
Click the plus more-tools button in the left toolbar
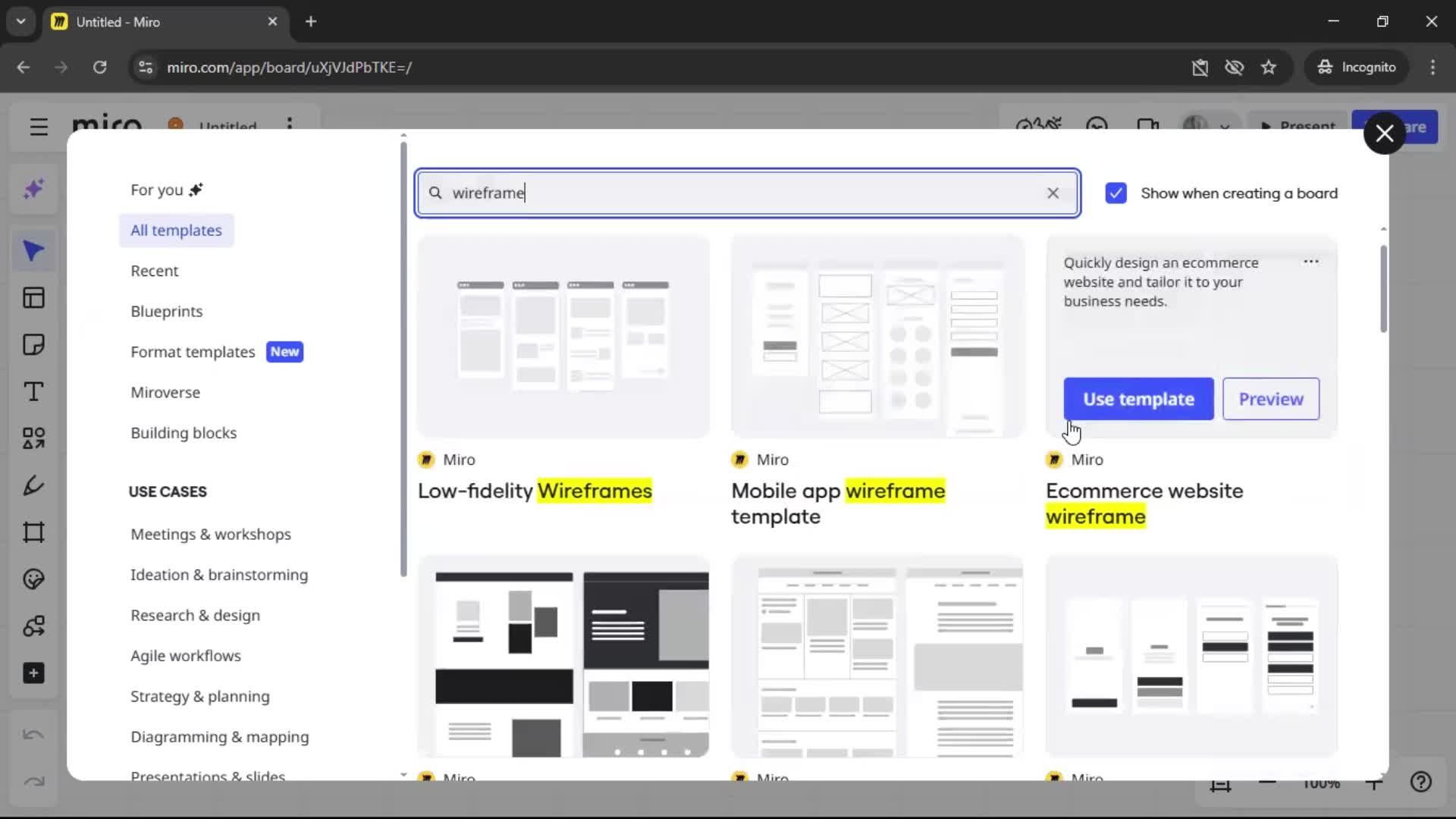[33, 673]
